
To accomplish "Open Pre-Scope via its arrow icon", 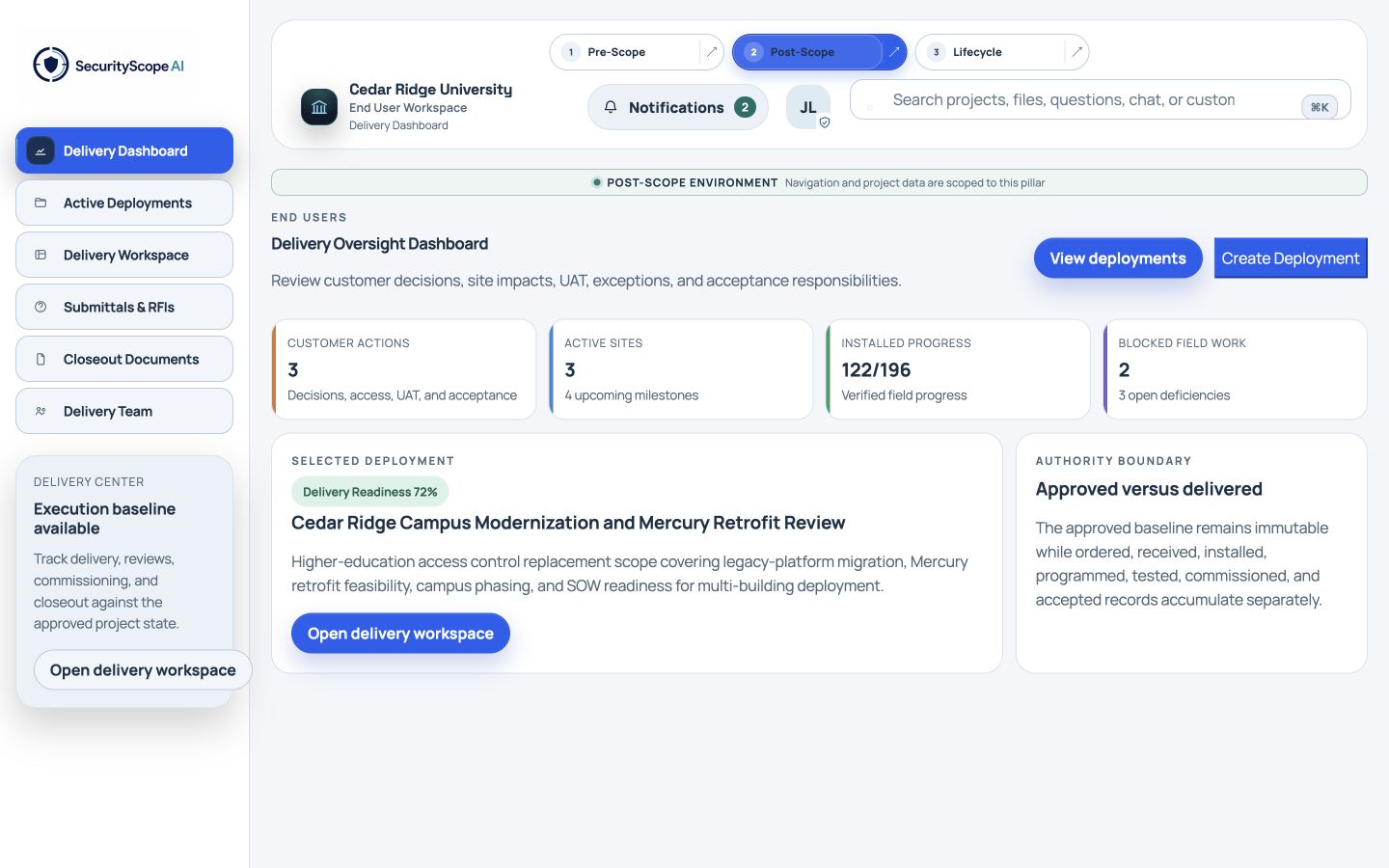I will click(712, 52).
